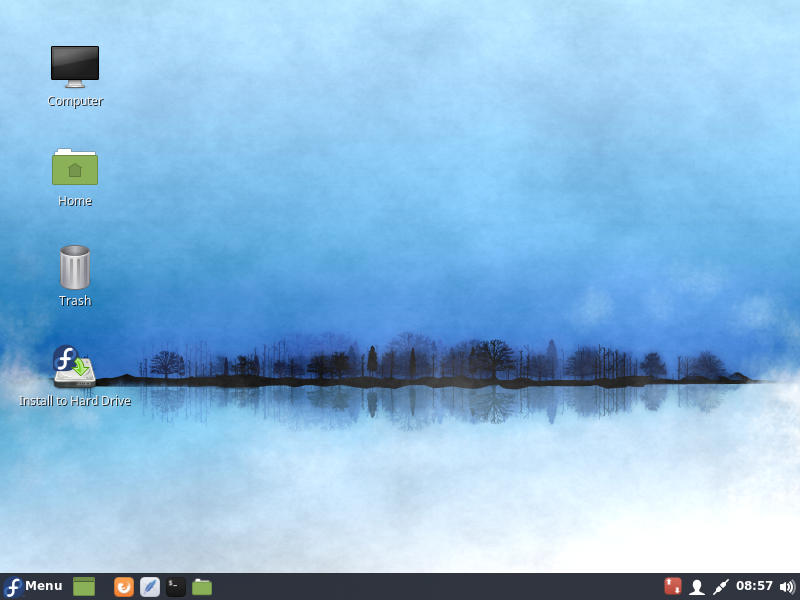Click the Show Desktop panel icon
Image resolution: width=800 pixels, height=600 pixels.
(84, 587)
